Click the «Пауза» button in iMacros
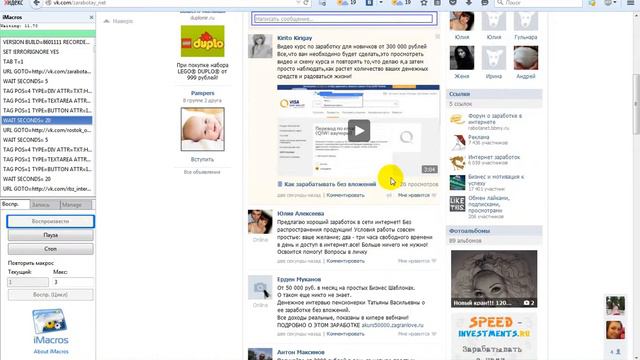The height and width of the screenshot is (360, 640). tap(51, 235)
